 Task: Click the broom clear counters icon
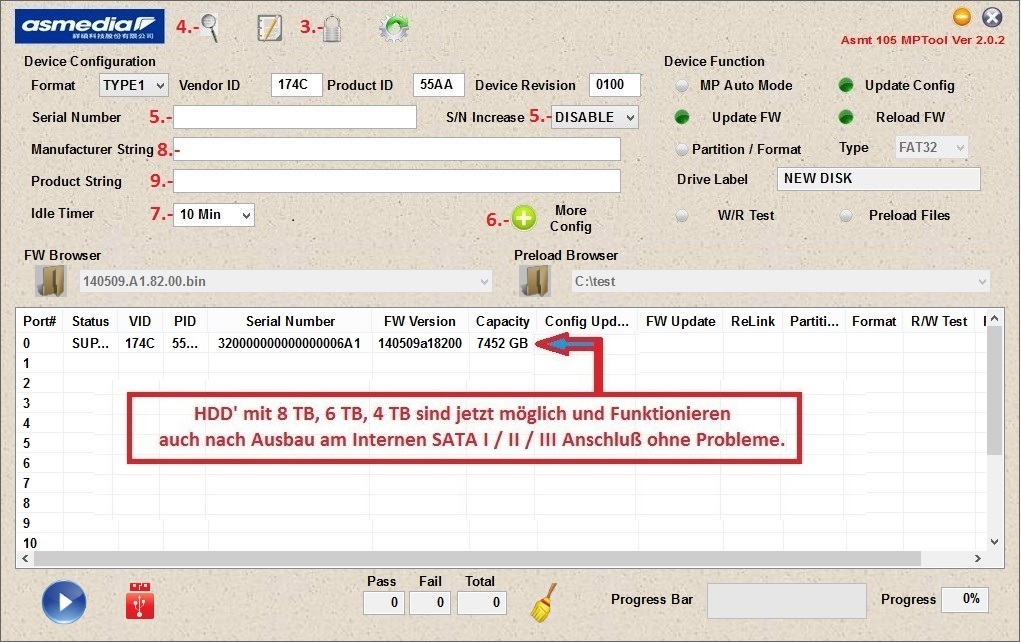tap(544, 602)
